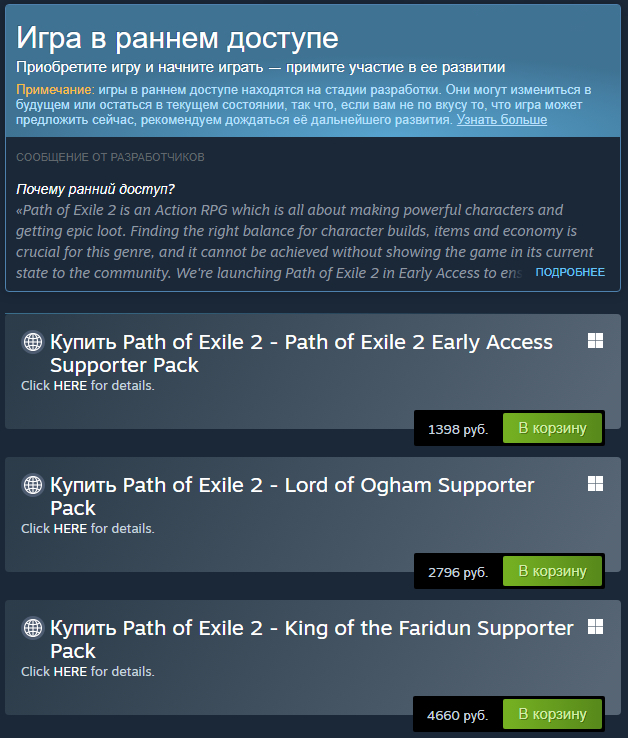This screenshot has height=738, width=628.
Task: Click the 1398 руб. price label
Action: point(458,430)
